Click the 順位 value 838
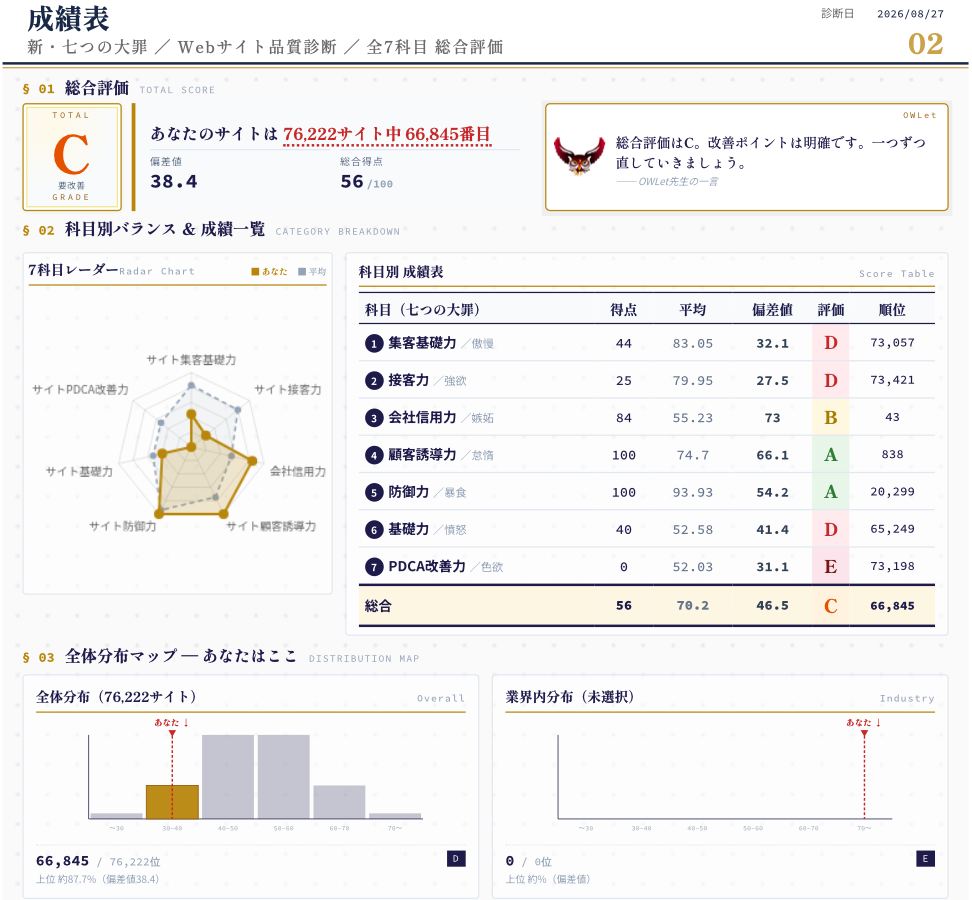The height and width of the screenshot is (900, 972). (x=892, y=454)
